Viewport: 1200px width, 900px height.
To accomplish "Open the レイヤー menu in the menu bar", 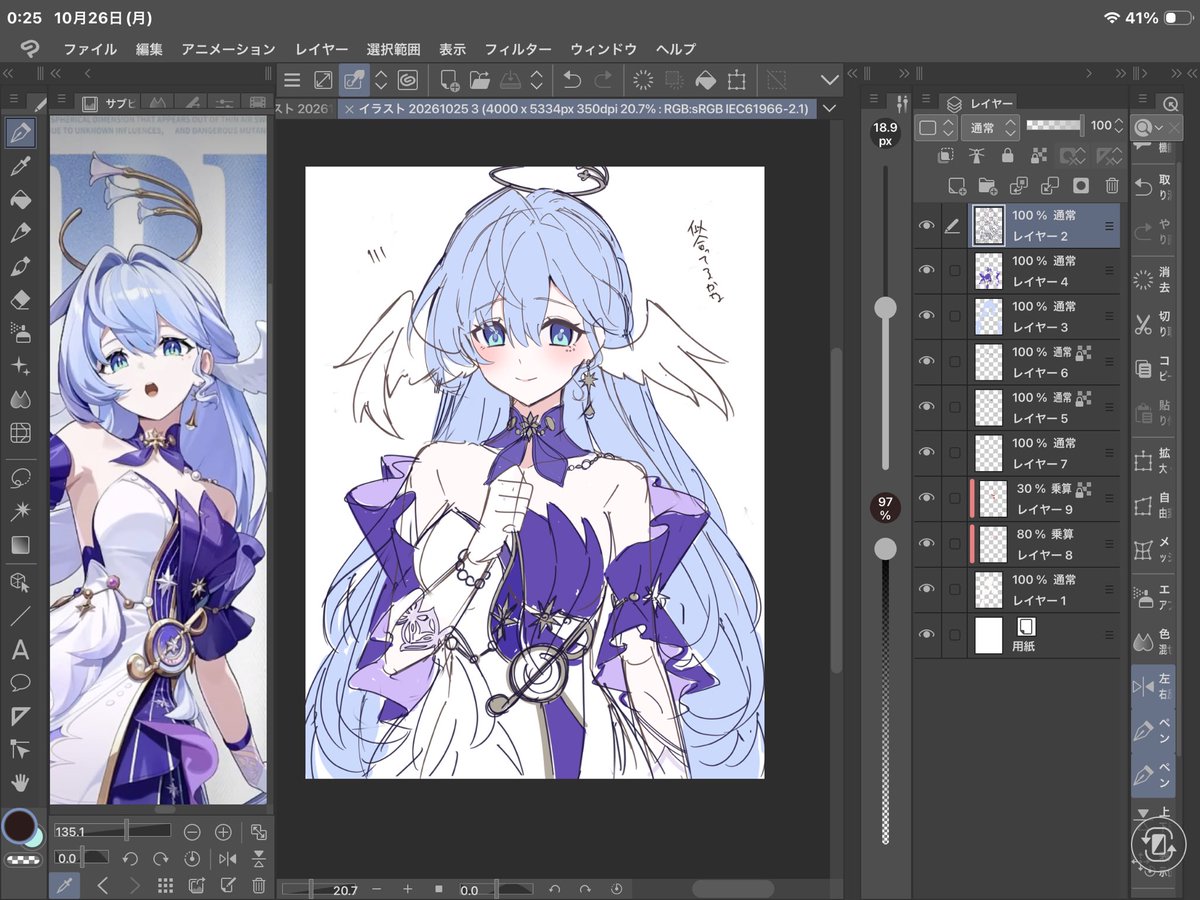I will tap(322, 49).
